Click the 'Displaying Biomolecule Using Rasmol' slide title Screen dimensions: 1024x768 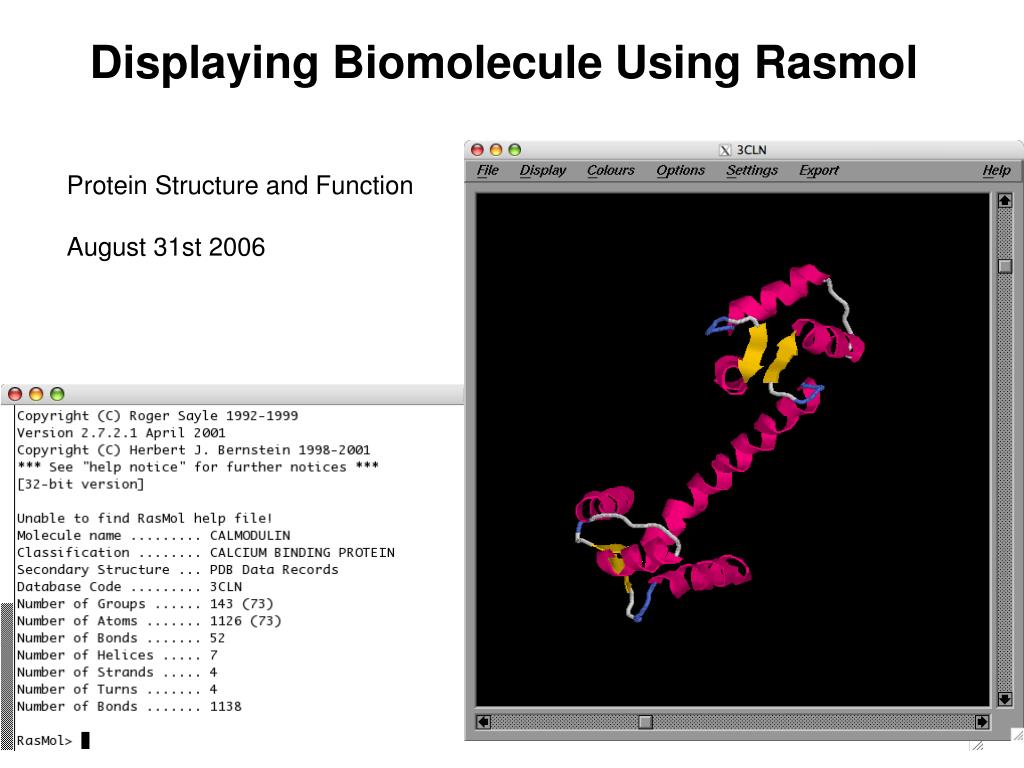click(x=504, y=63)
